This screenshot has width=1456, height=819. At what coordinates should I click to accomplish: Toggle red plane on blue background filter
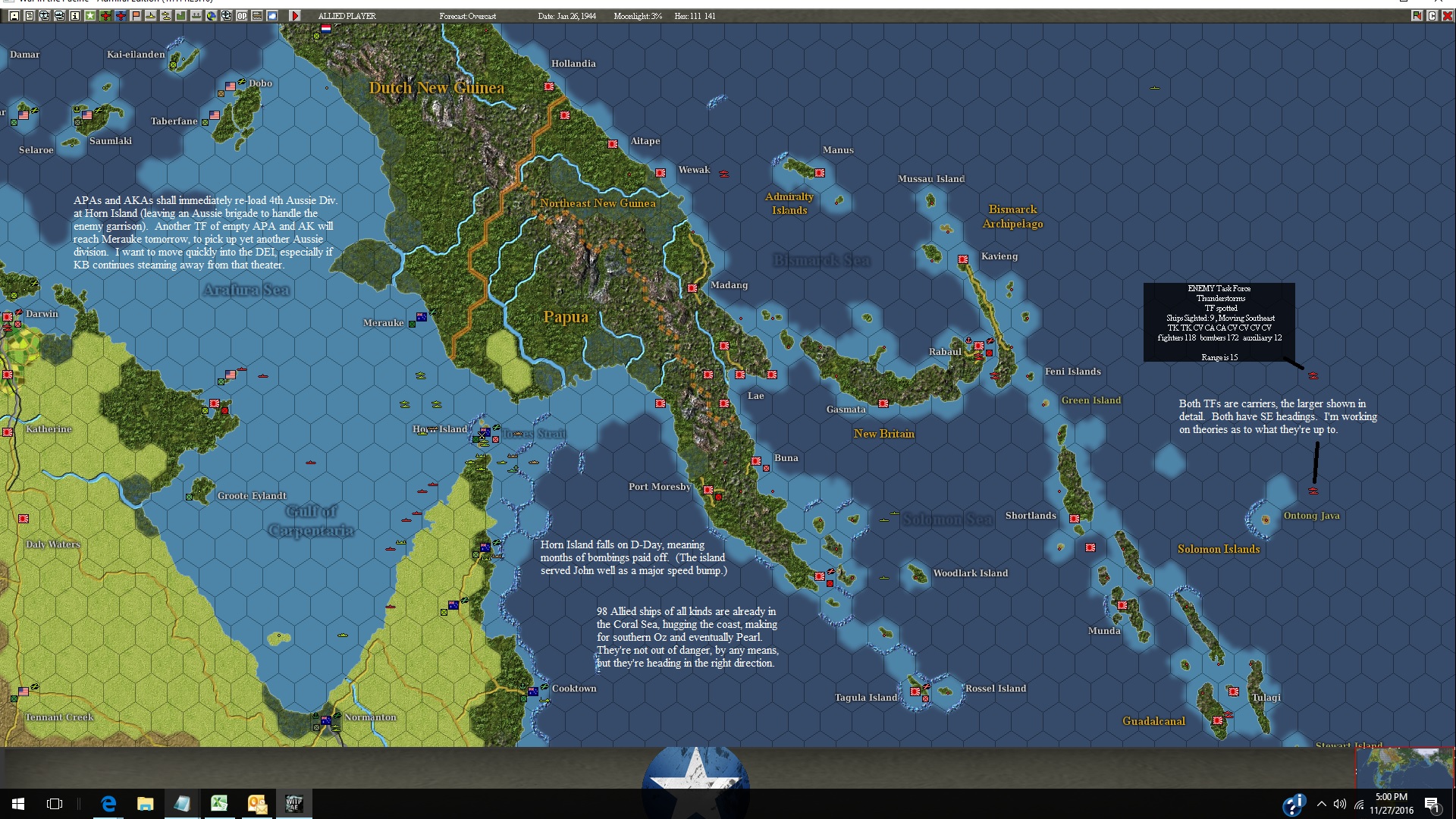(x=121, y=16)
